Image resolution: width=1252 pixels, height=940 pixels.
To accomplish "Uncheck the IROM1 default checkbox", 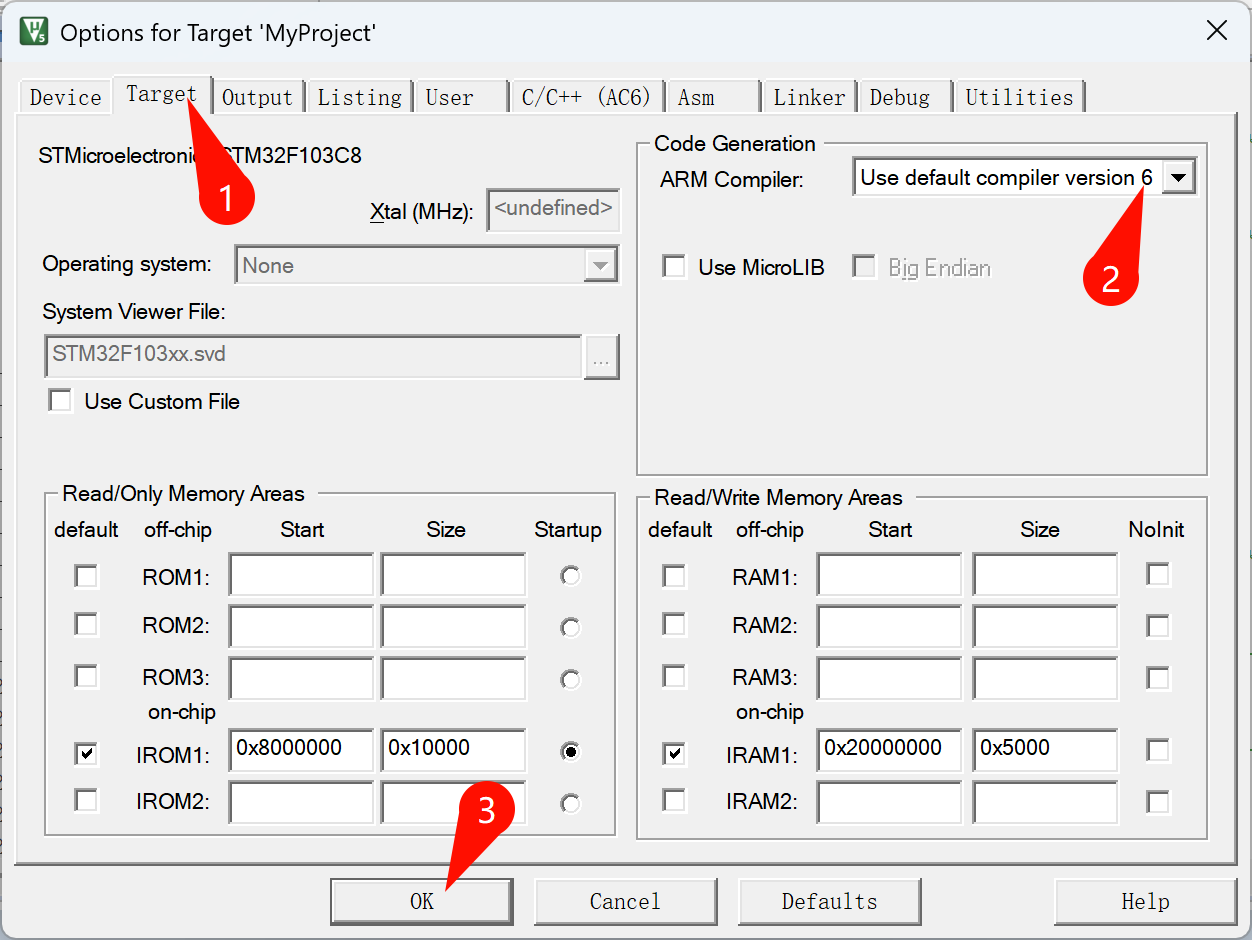I will tap(87, 753).
